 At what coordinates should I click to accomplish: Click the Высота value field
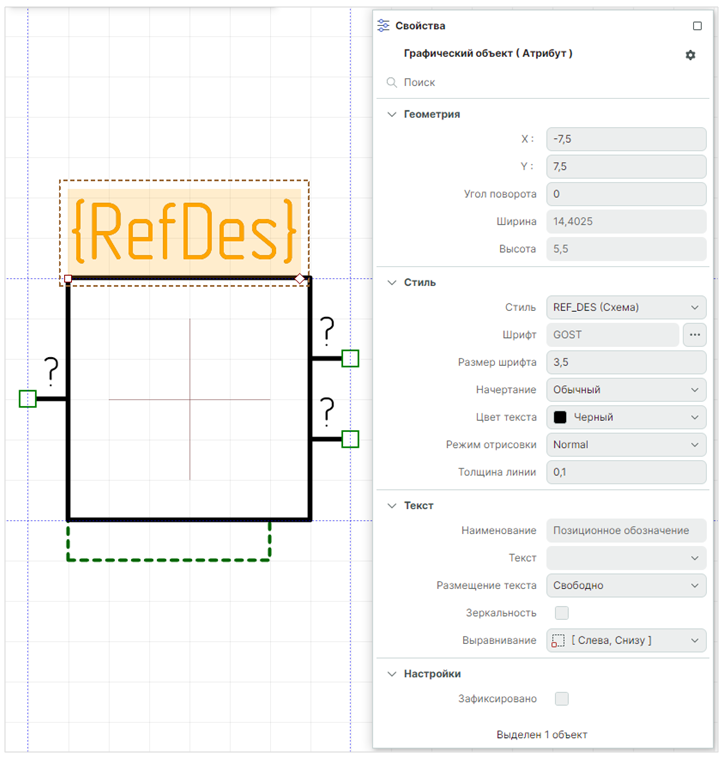point(626,249)
